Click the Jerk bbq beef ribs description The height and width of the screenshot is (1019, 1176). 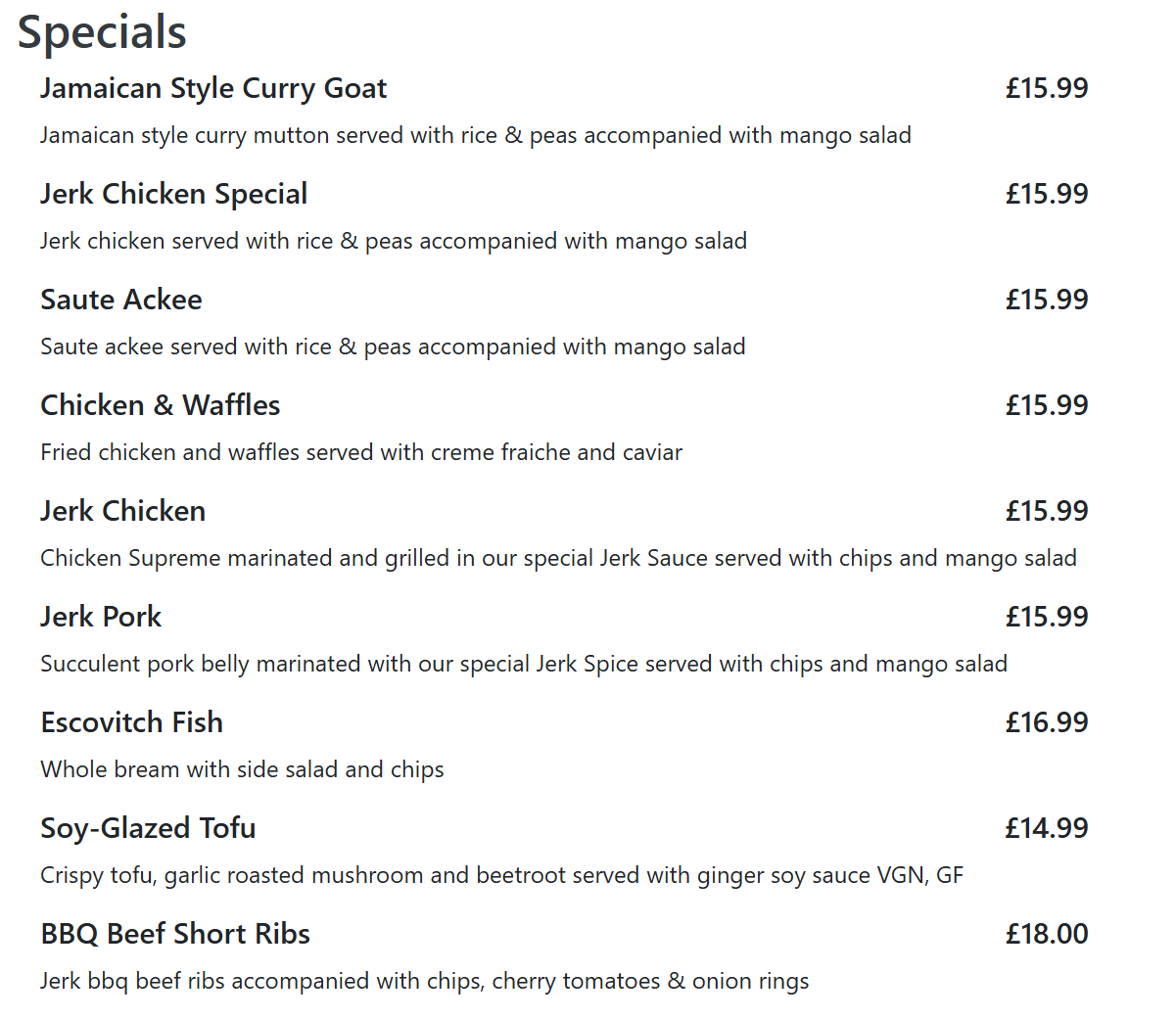coord(425,981)
